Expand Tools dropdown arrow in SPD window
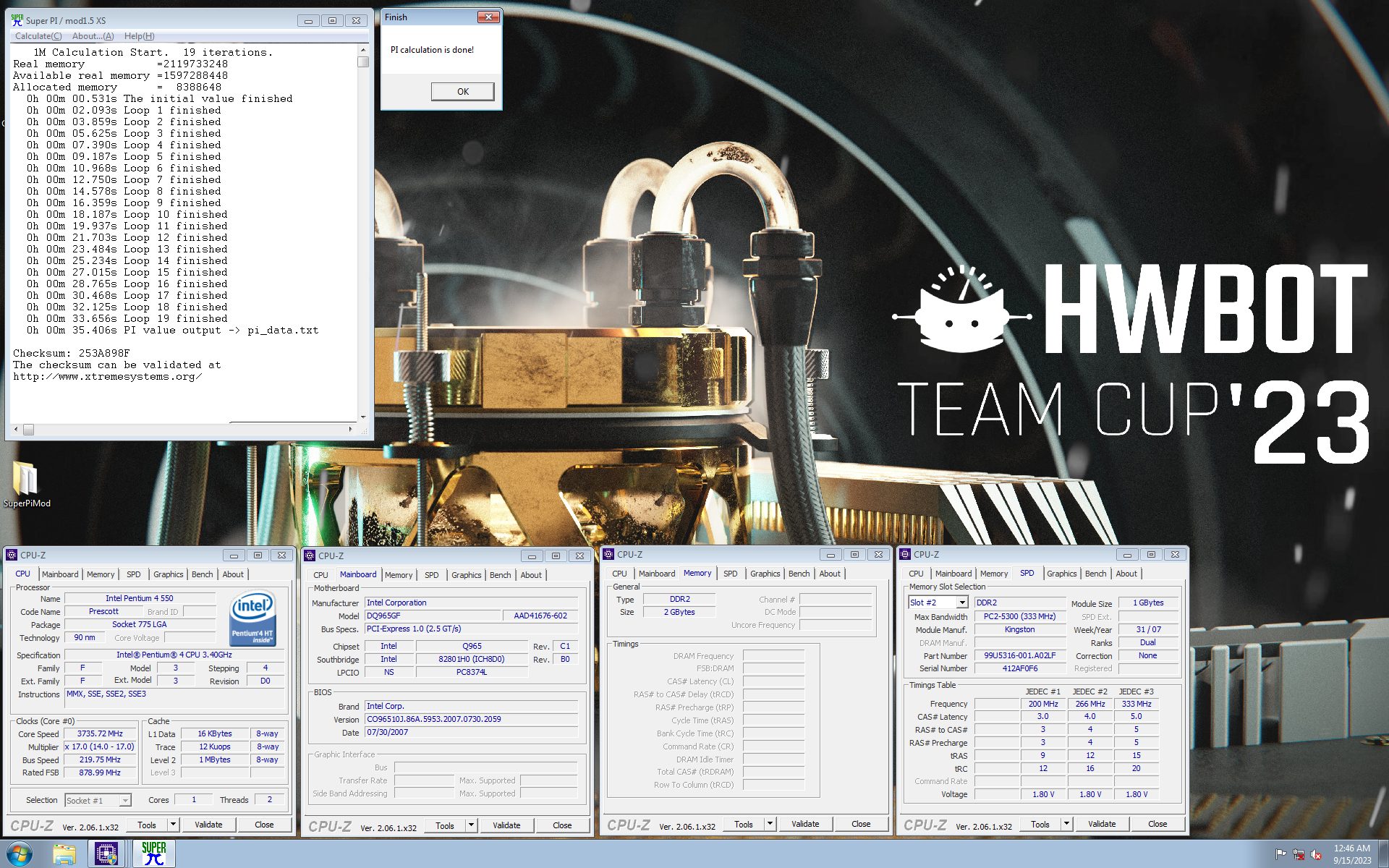This screenshot has height=868, width=1389. 1066,824
